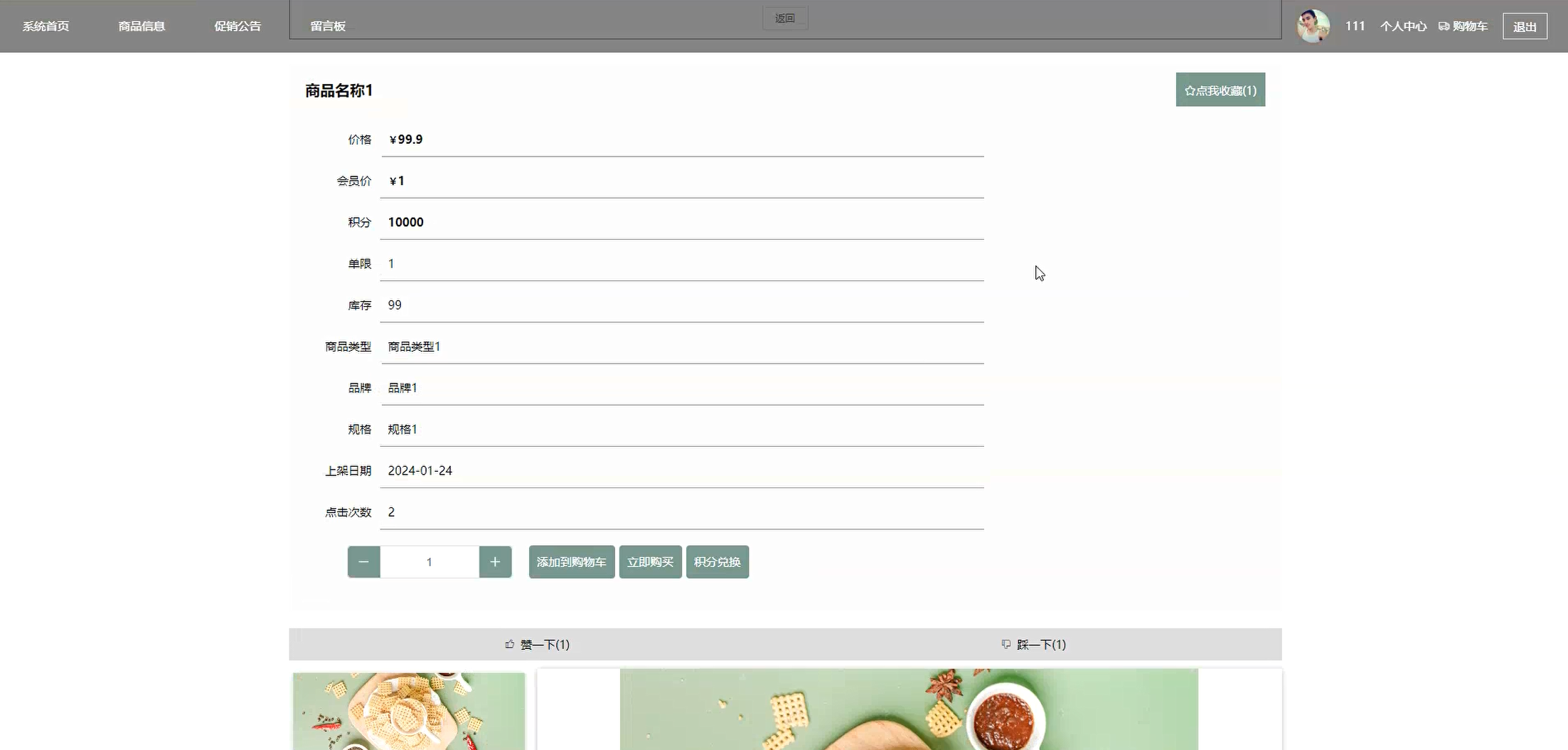Viewport: 1568px width, 750px height.
Task: Click the 点我收藏(1) favorite button
Action: click(x=1220, y=90)
